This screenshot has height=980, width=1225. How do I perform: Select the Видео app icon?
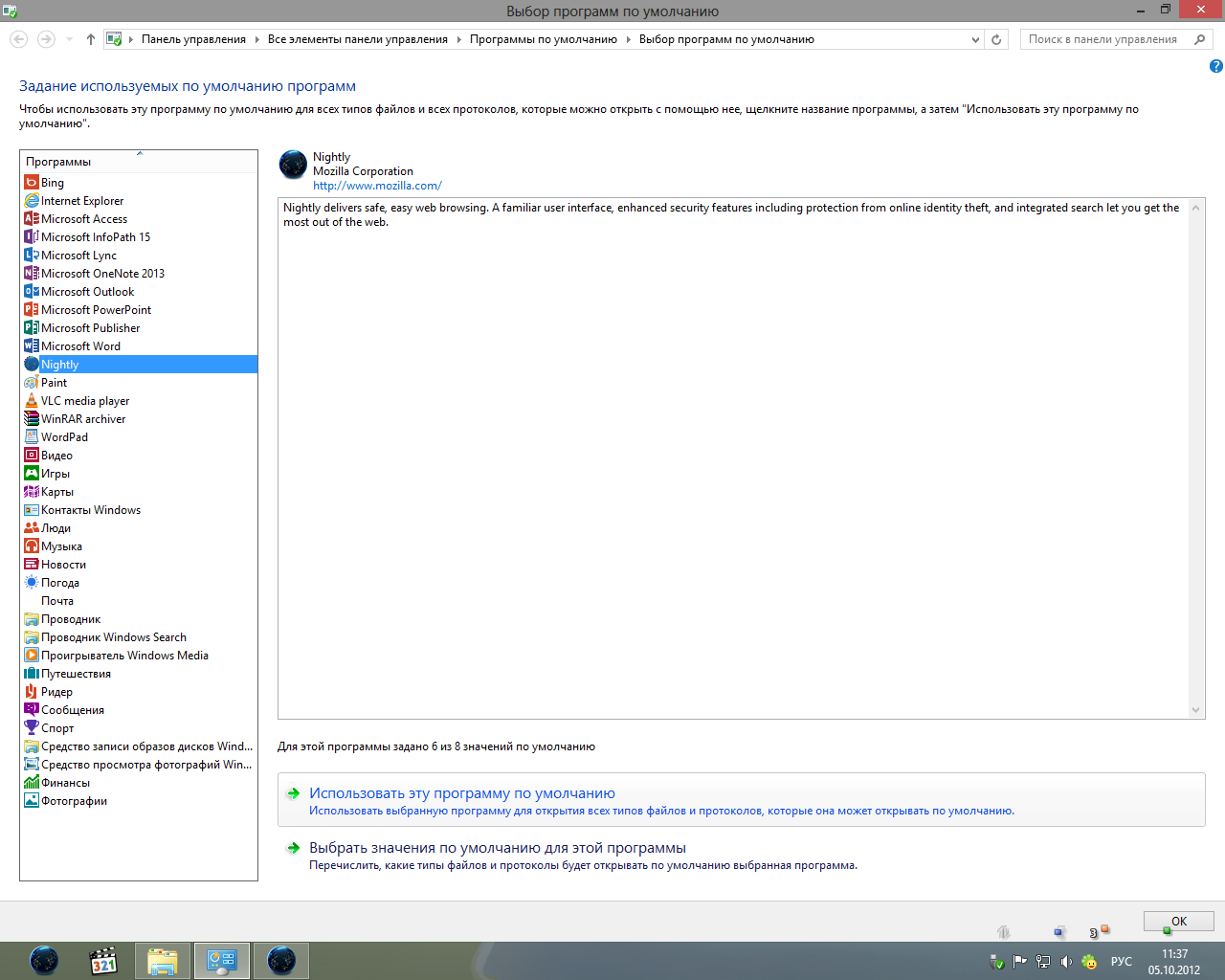click(32, 456)
